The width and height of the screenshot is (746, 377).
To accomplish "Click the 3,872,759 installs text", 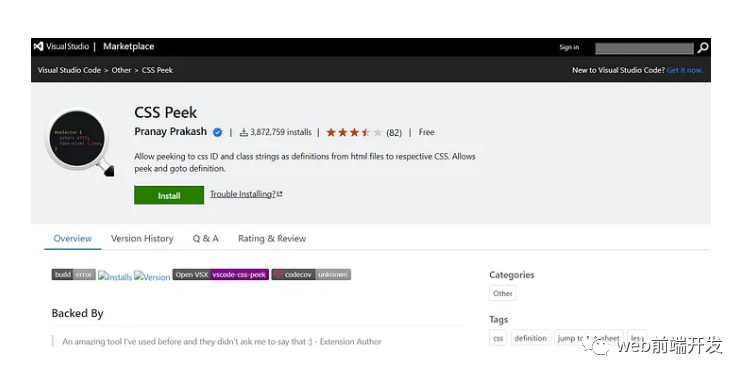I will point(281,132).
